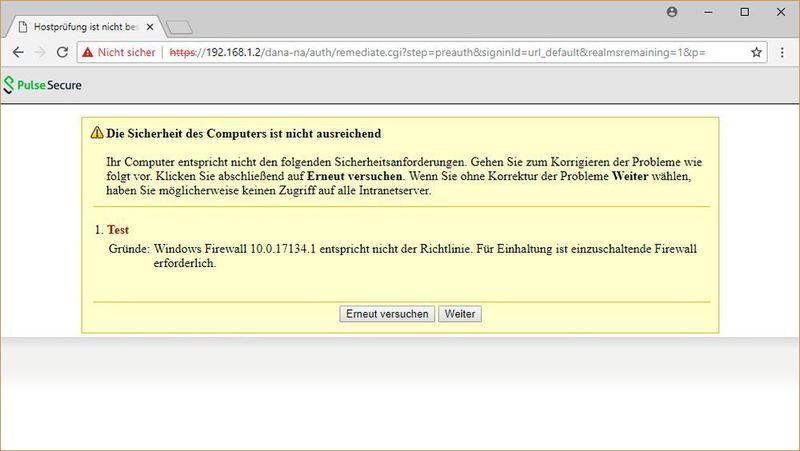Click the Pulse Secure logo
Viewport: 800px width, 451px height.
42,85
